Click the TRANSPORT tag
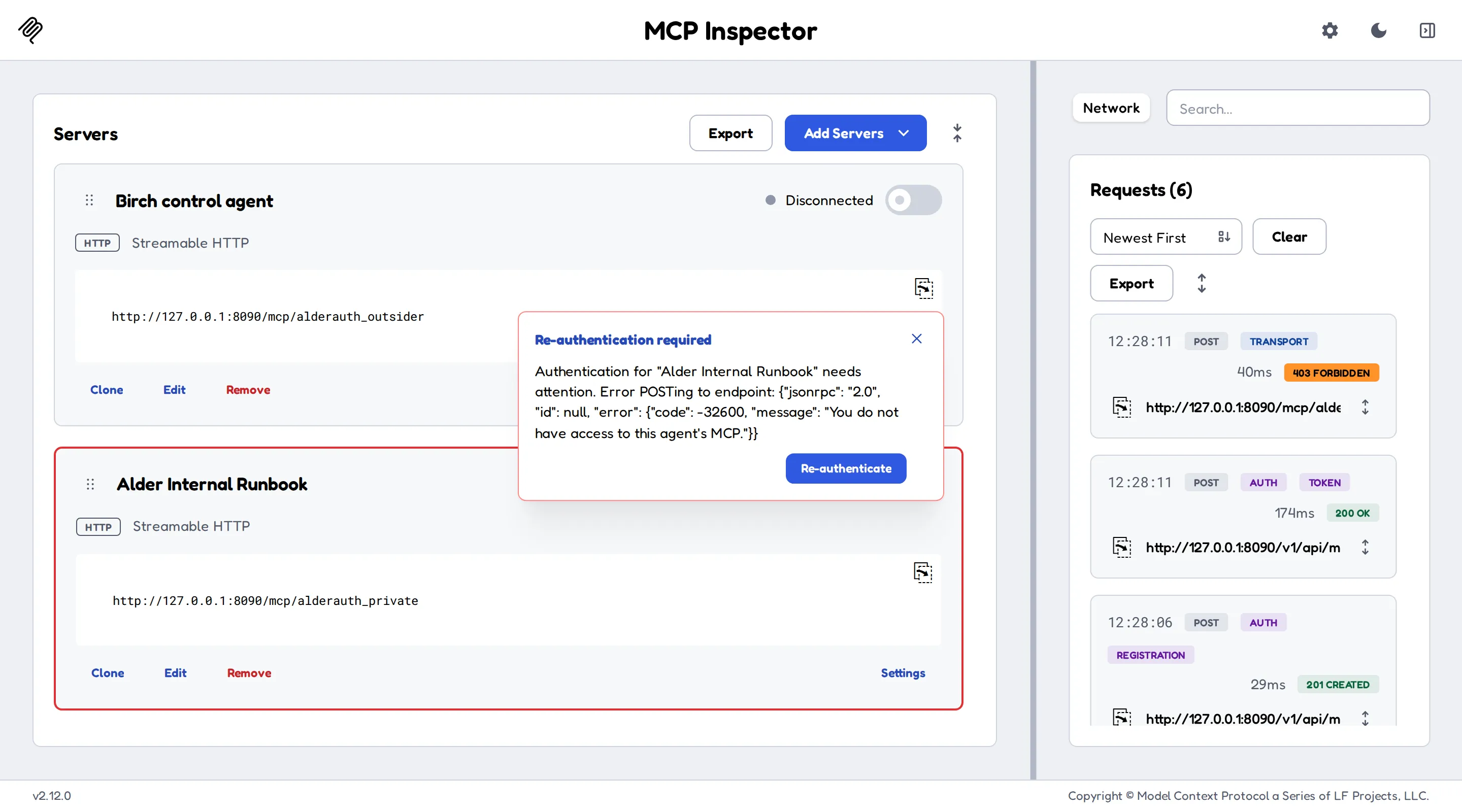This screenshot has width=1462, height=812. pos(1279,342)
